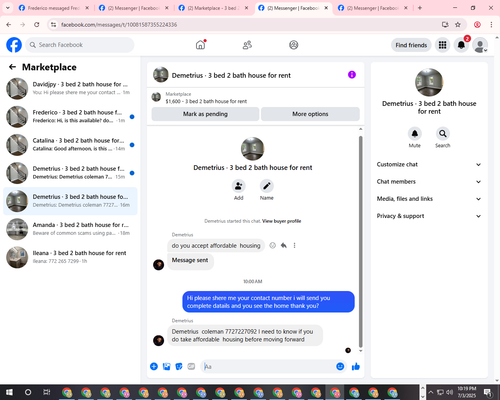The width and height of the screenshot is (500, 400).
Task: Go back from Marketplace using the arrow
Action: click(x=12, y=67)
